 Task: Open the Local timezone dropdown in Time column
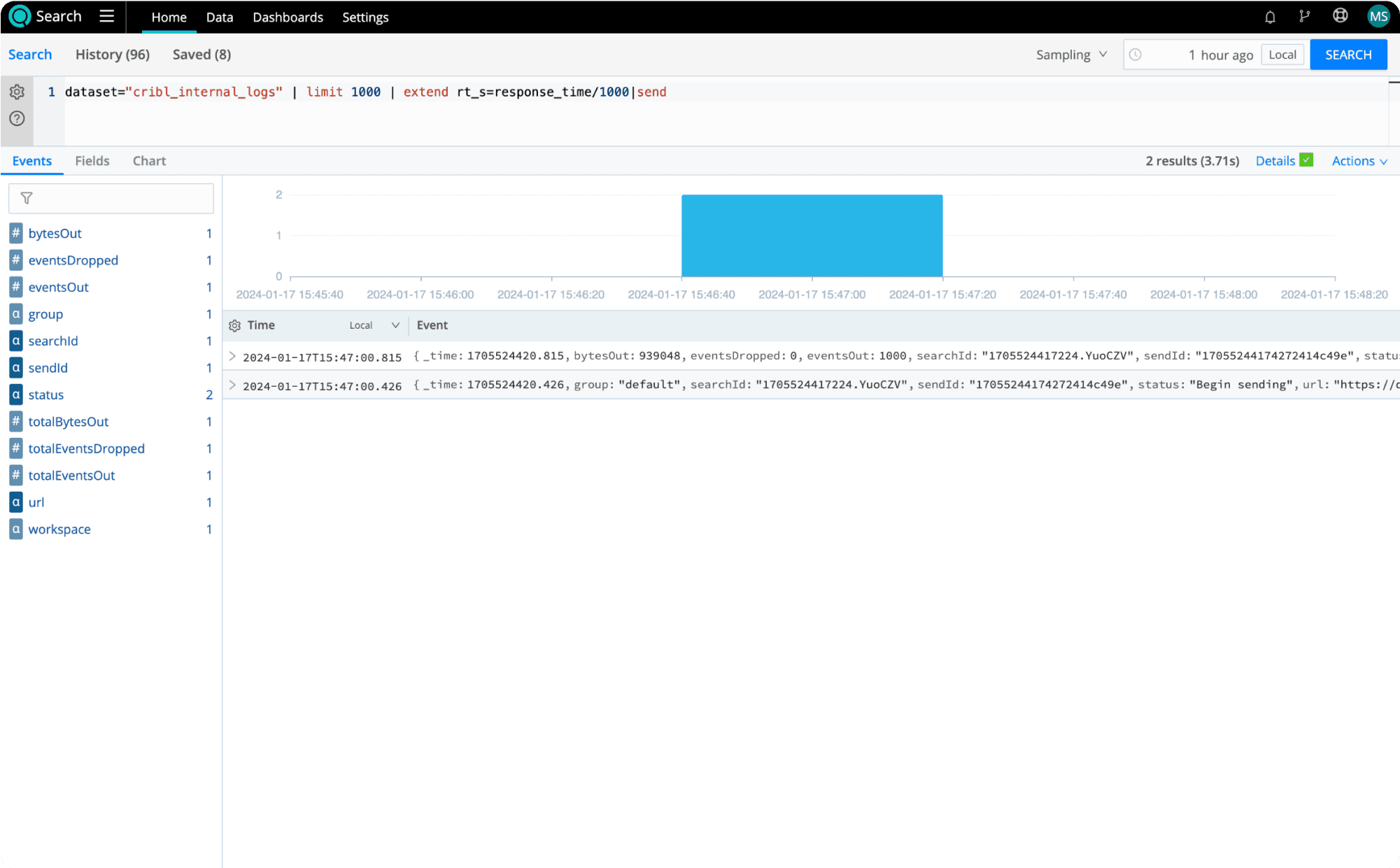[x=374, y=325]
